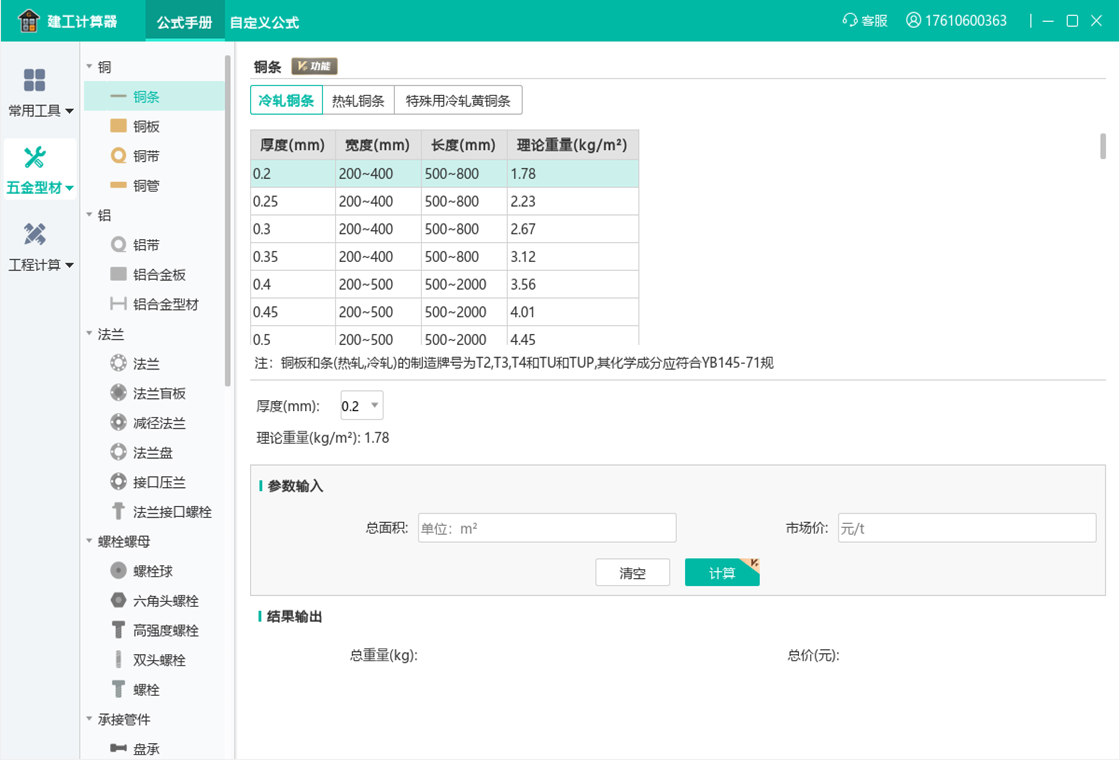The height and width of the screenshot is (760, 1120).
Task: Switch to 自定义公式 tab
Action: pos(264,22)
